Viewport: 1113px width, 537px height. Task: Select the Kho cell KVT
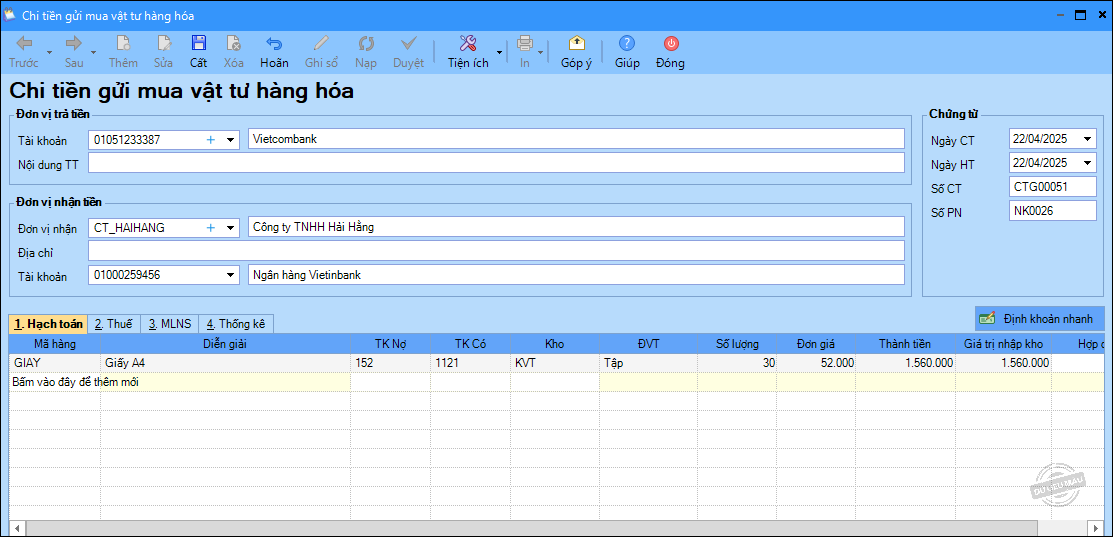[554, 363]
